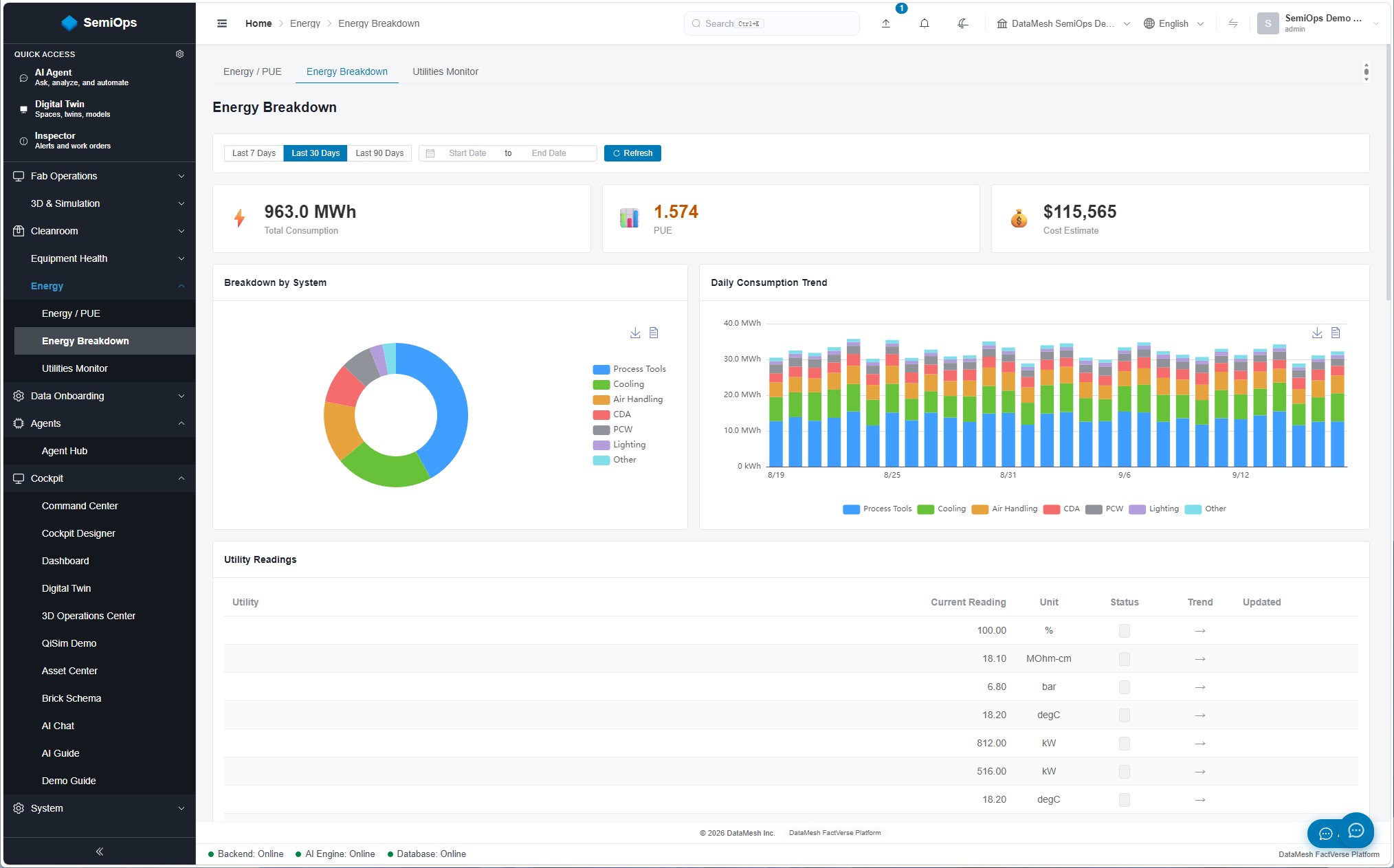The height and width of the screenshot is (868, 1394).
Task: Open Command Center in the sidebar
Action: (x=80, y=506)
